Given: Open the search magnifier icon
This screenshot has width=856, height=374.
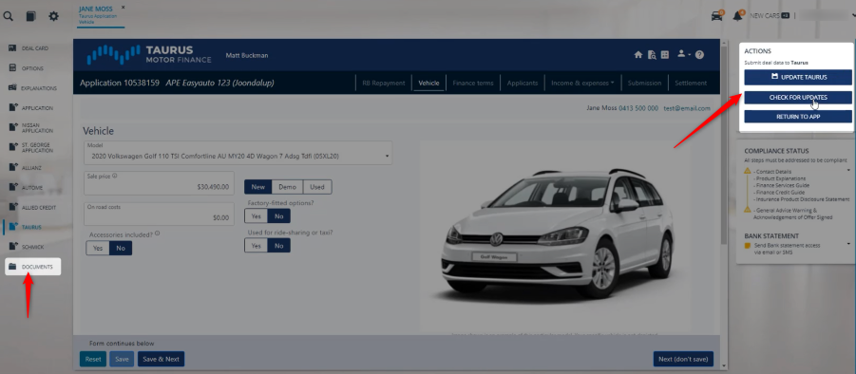Looking at the screenshot, I should [8, 16].
